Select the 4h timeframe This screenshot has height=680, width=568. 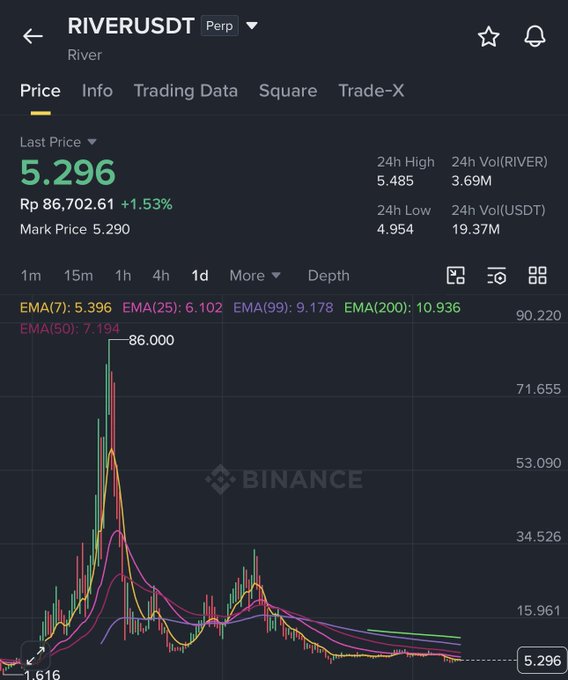[x=161, y=275]
